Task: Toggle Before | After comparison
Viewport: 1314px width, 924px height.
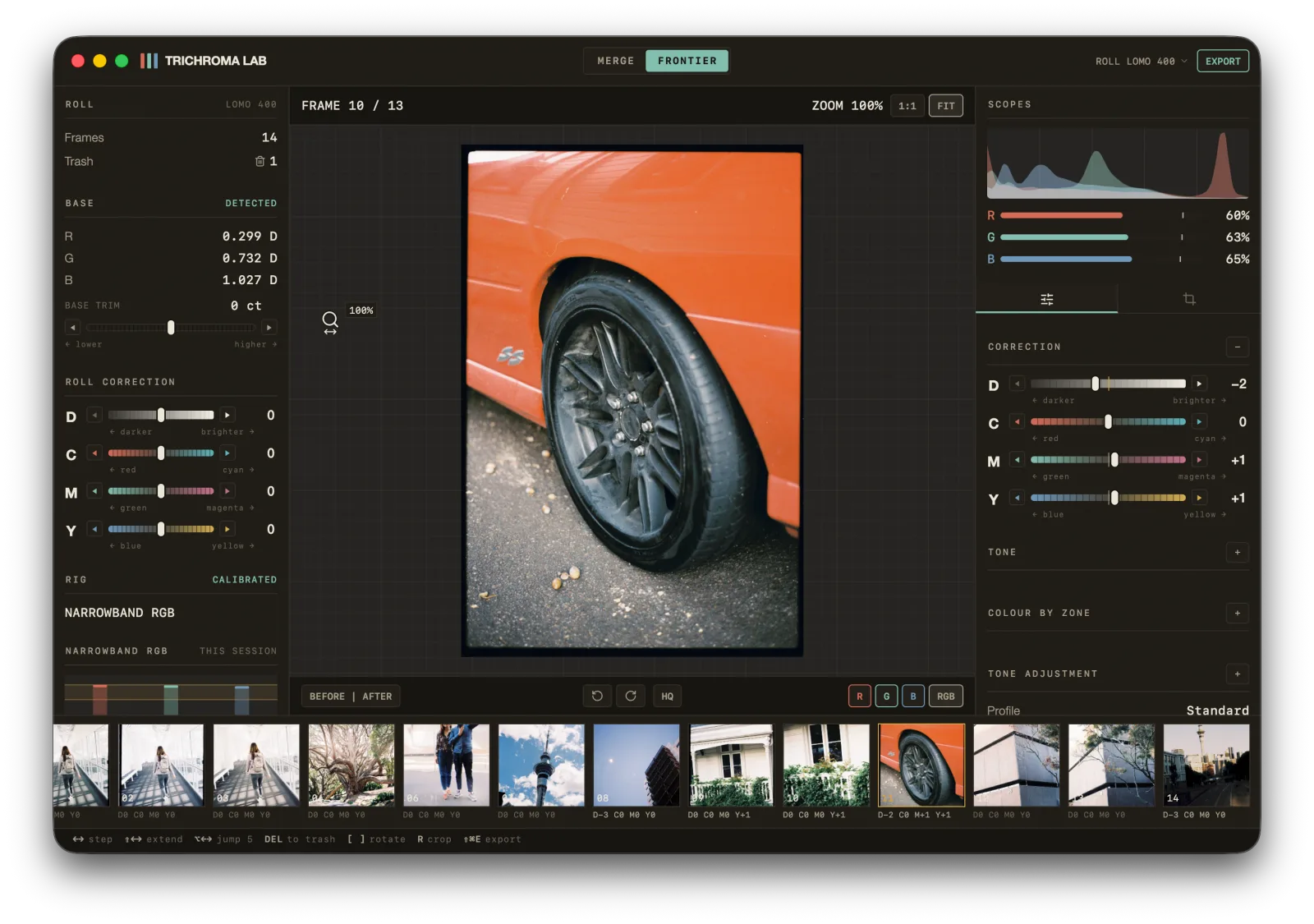Action: coord(351,696)
